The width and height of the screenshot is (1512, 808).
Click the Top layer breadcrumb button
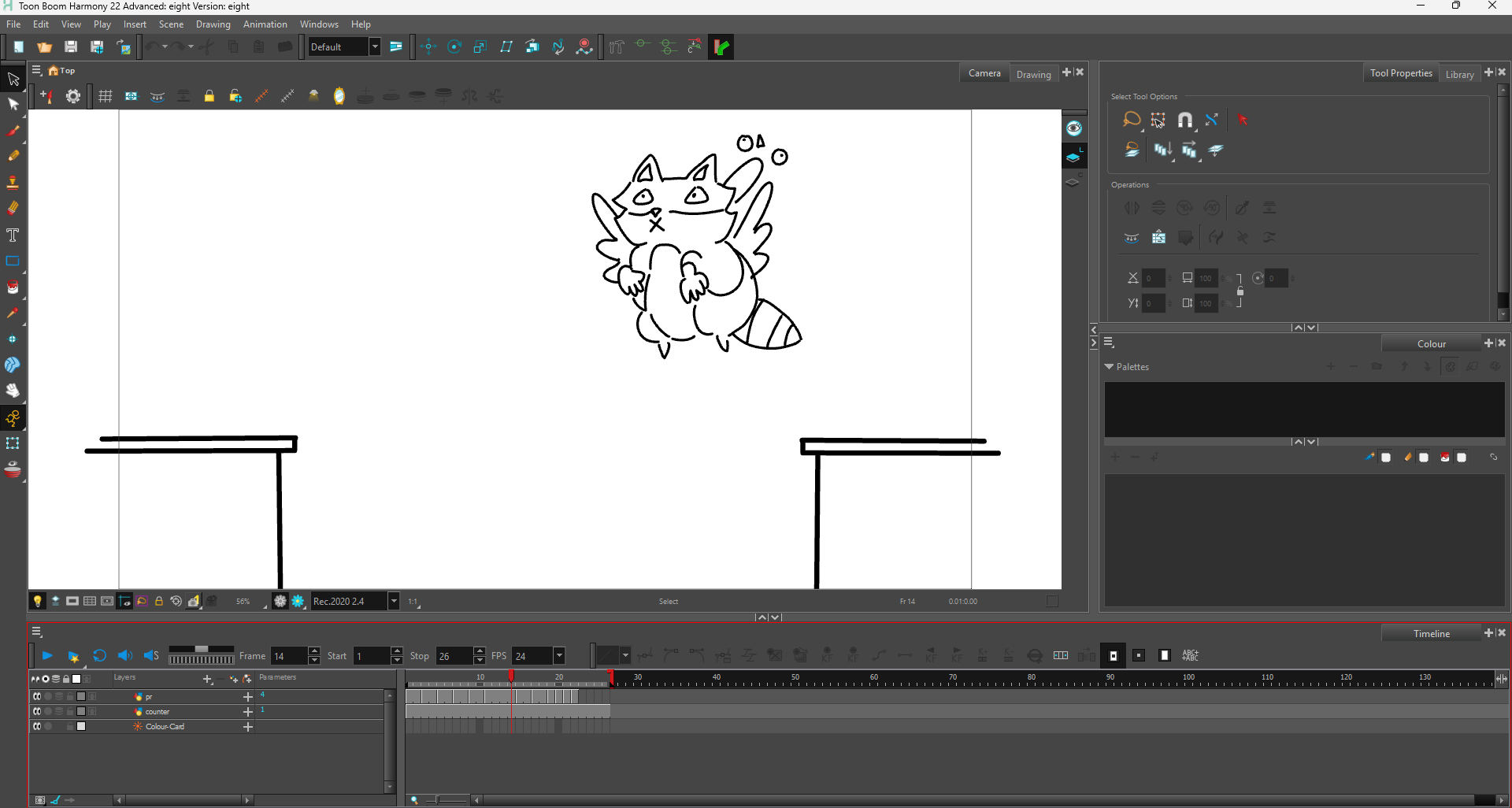62,71
